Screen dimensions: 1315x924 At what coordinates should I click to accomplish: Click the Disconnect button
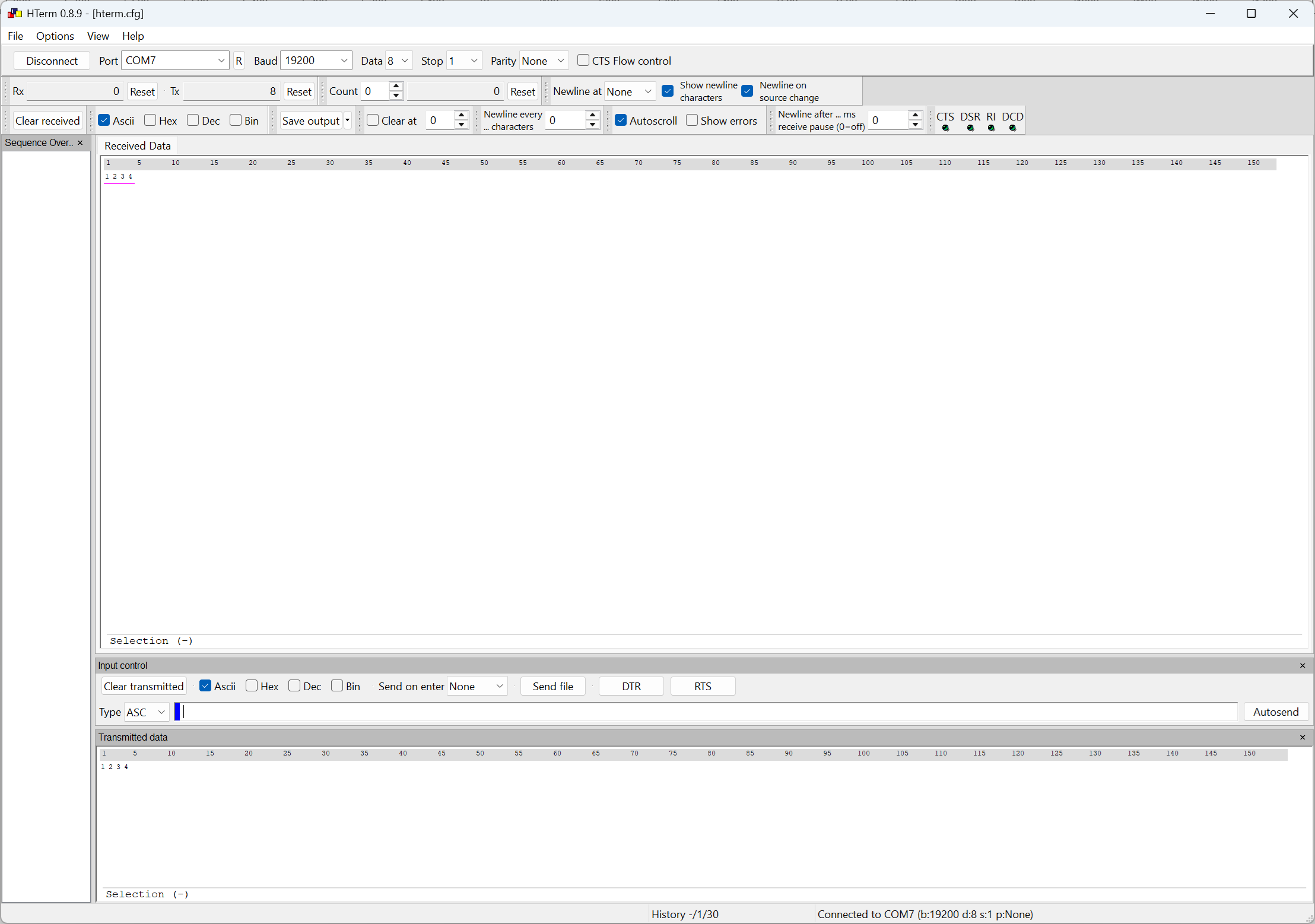pos(52,61)
